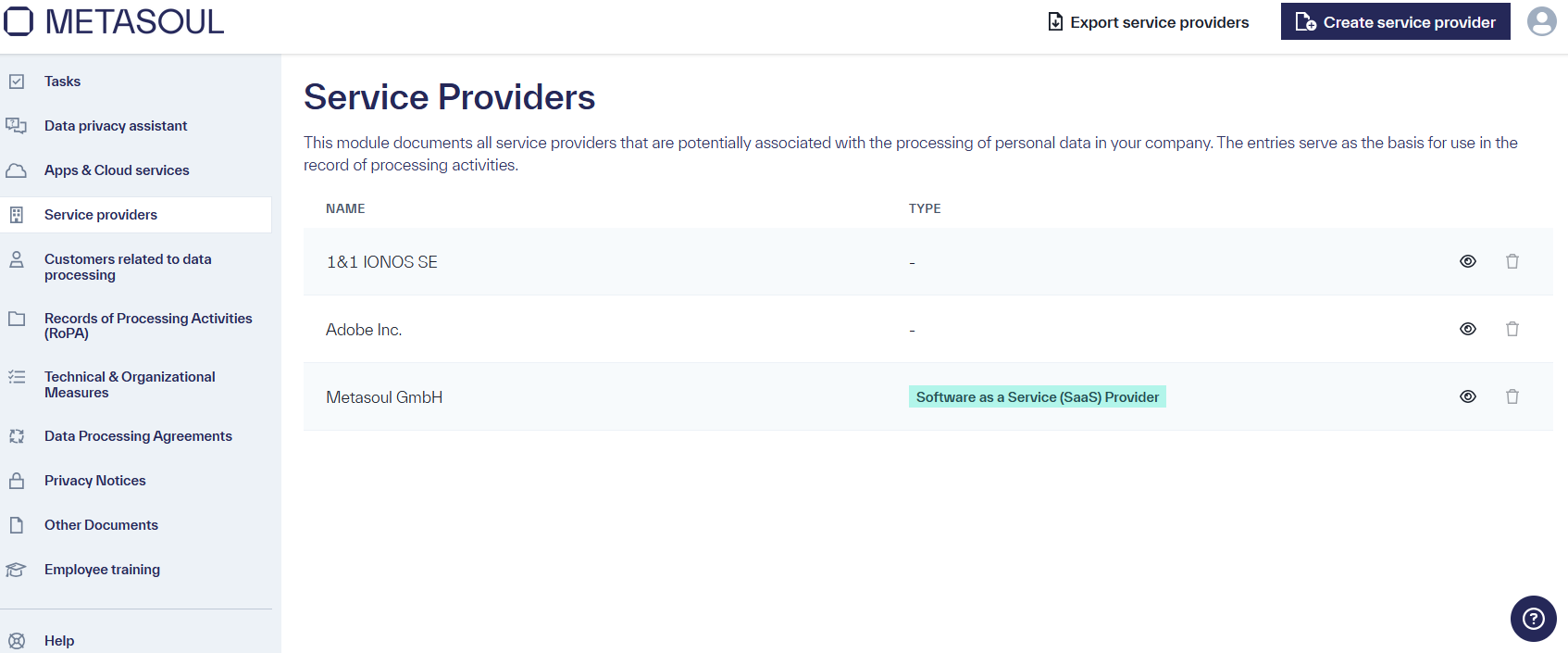This screenshot has height=653, width=1568.
Task: Click the Service providers building icon
Action: 18,214
